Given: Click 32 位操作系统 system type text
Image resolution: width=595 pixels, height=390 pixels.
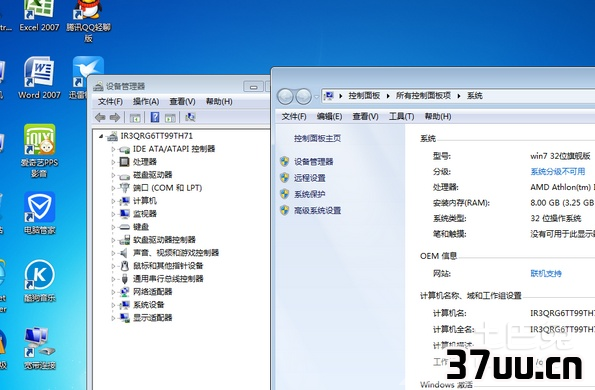Looking at the screenshot, I should pyautogui.click(x=556, y=219).
